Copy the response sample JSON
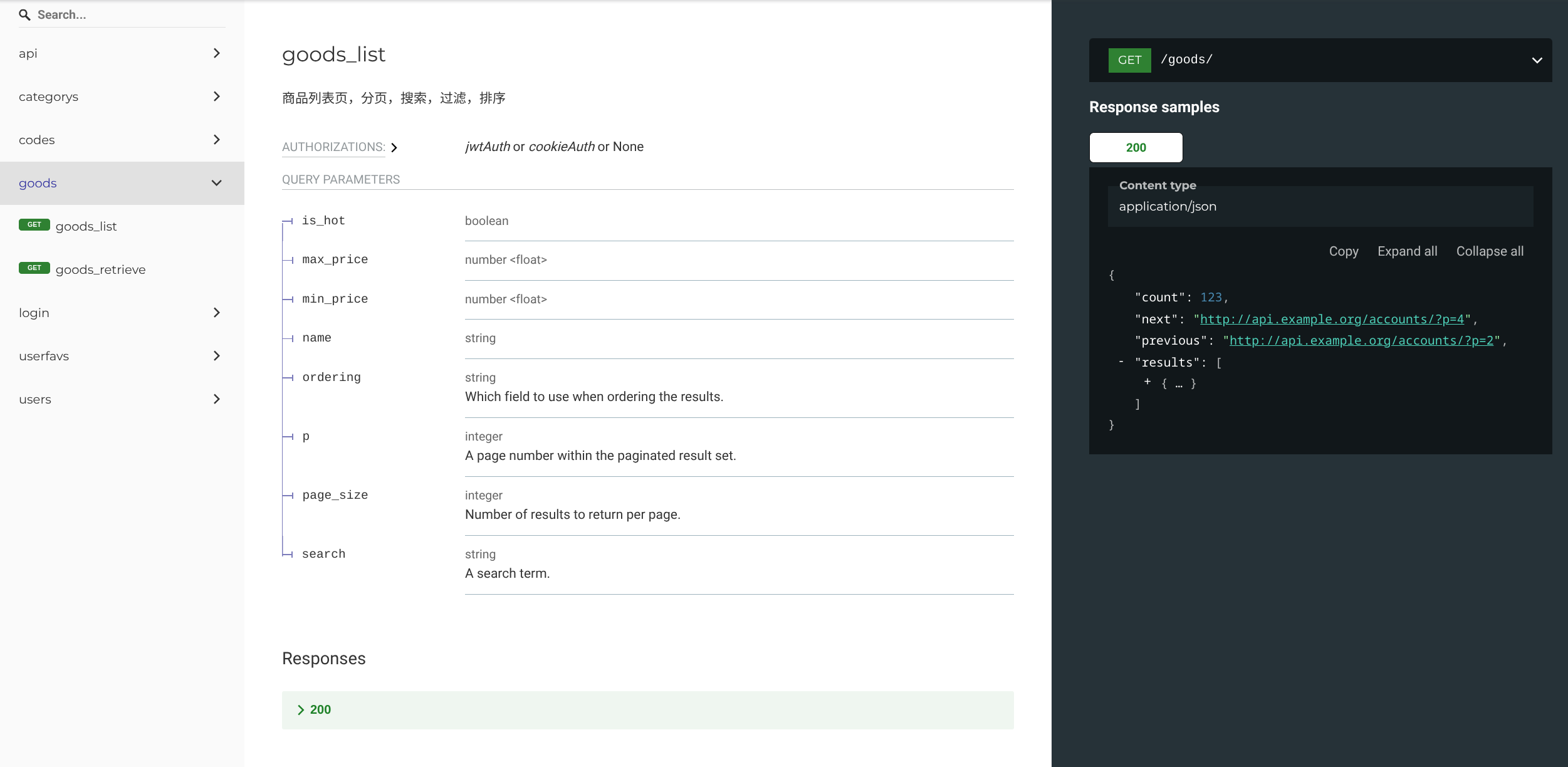The width and height of the screenshot is (1568, 767). coord(1343,251)
